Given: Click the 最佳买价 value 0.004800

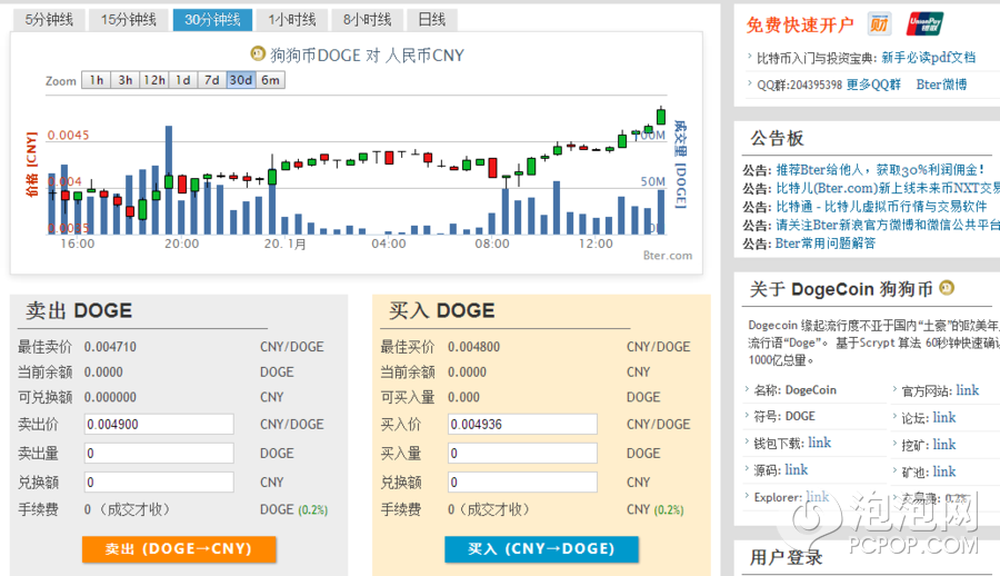Looking at the screenshot, I should pyautogui.click(x=474, y=347).
